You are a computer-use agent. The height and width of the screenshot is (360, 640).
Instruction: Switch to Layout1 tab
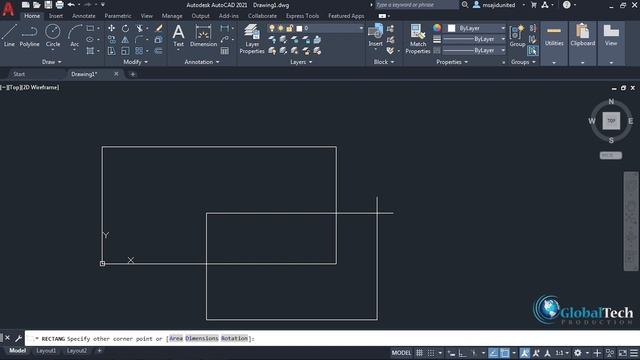(46, 351)
